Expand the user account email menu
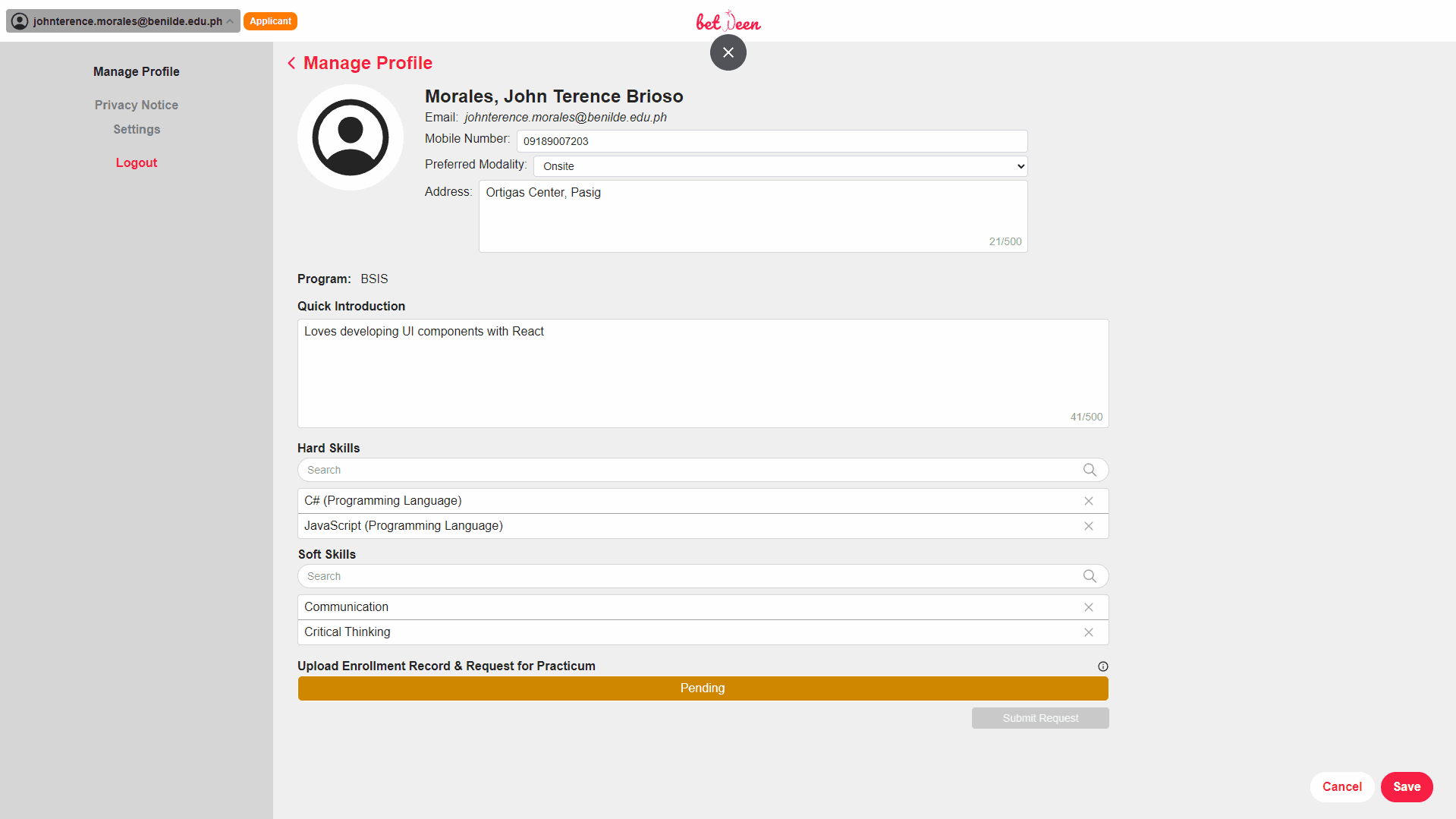Image resolution: width=1456 pixels, height=819 pixels. 123,21
